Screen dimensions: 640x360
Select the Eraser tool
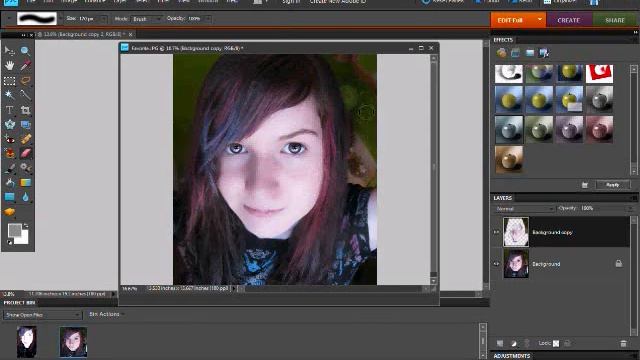25,153
